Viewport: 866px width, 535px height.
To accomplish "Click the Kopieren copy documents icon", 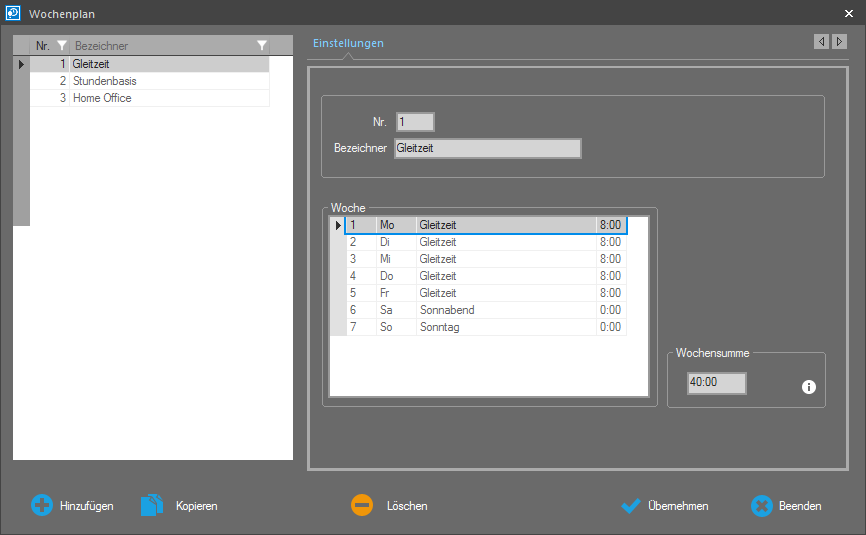I will point(151,506).
